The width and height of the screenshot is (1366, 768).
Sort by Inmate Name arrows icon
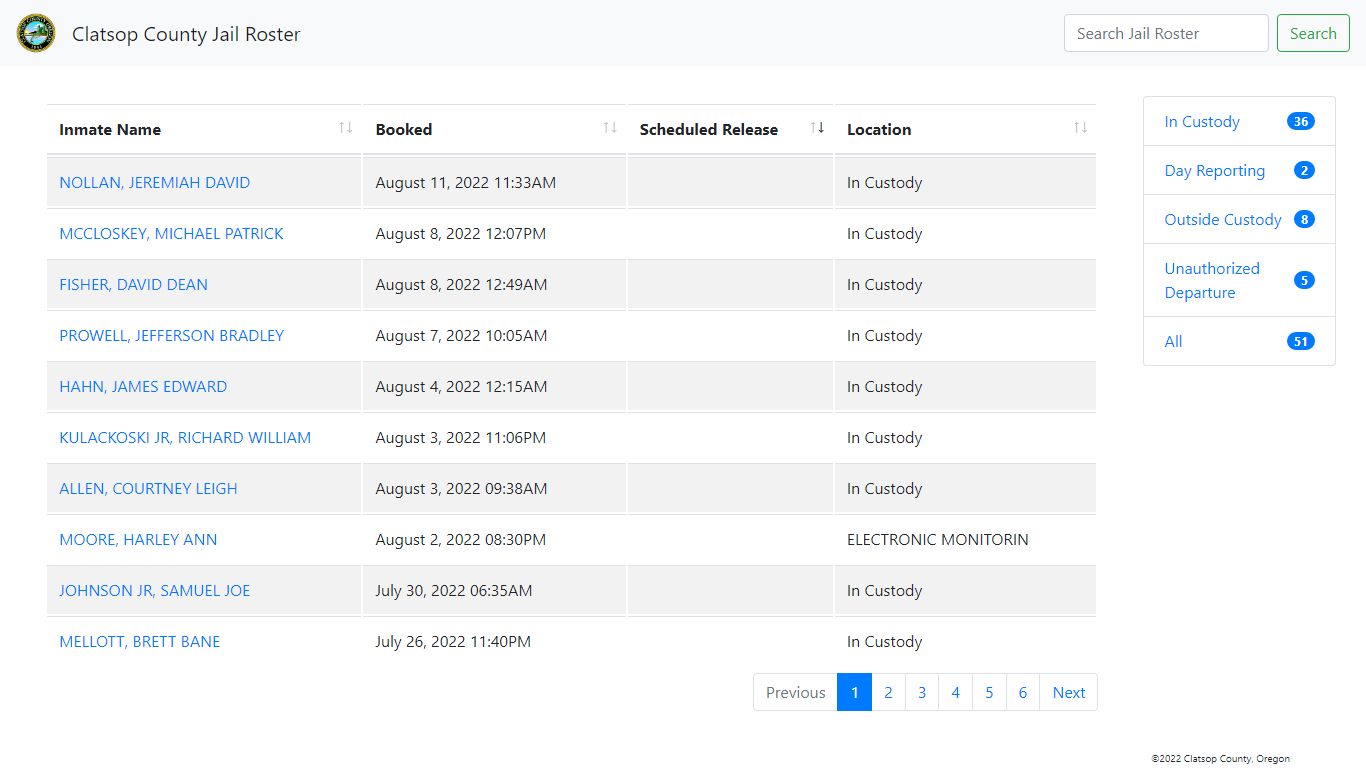pyautogui.click(x=345, y=128)
